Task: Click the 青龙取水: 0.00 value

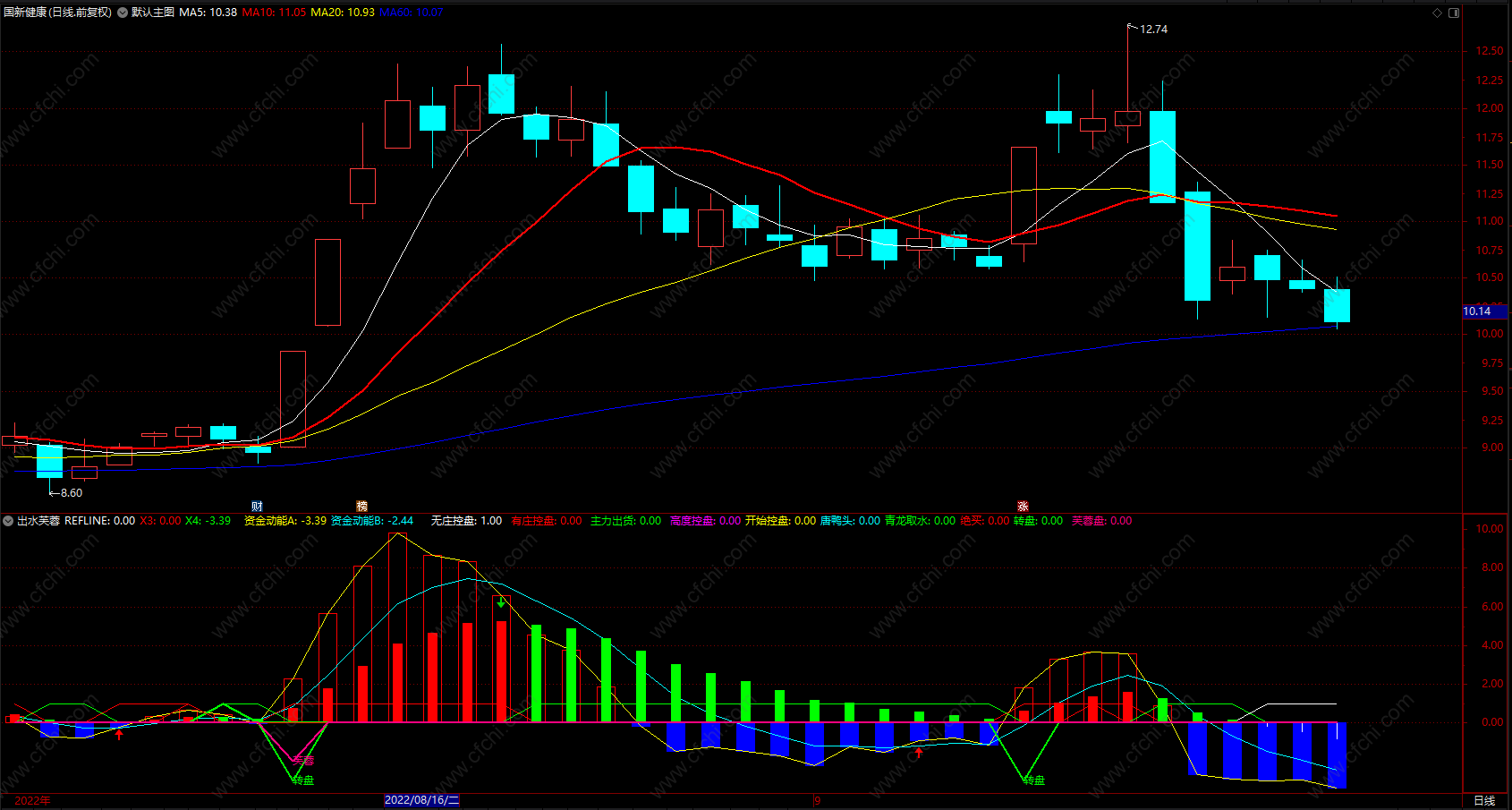Action: pos(921,521)
